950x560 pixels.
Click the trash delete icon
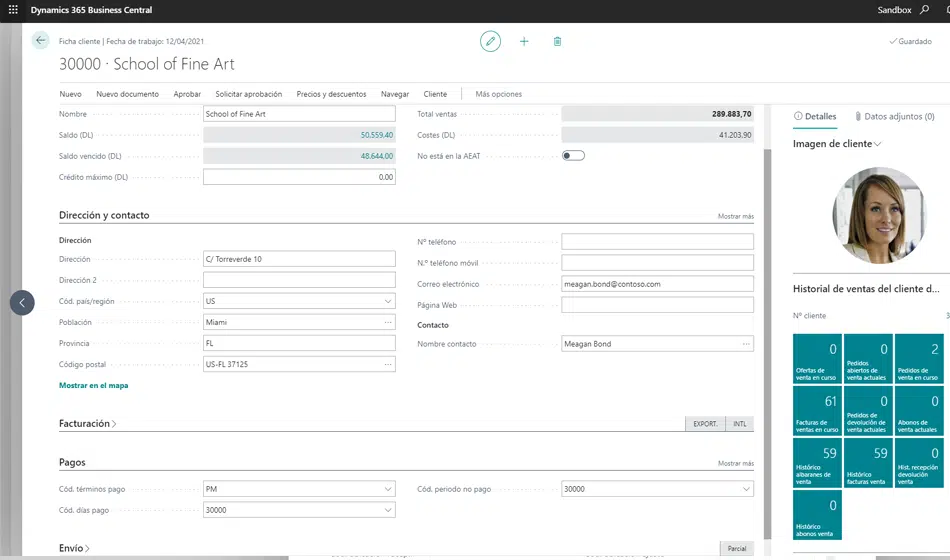click(x=558, y=41)
